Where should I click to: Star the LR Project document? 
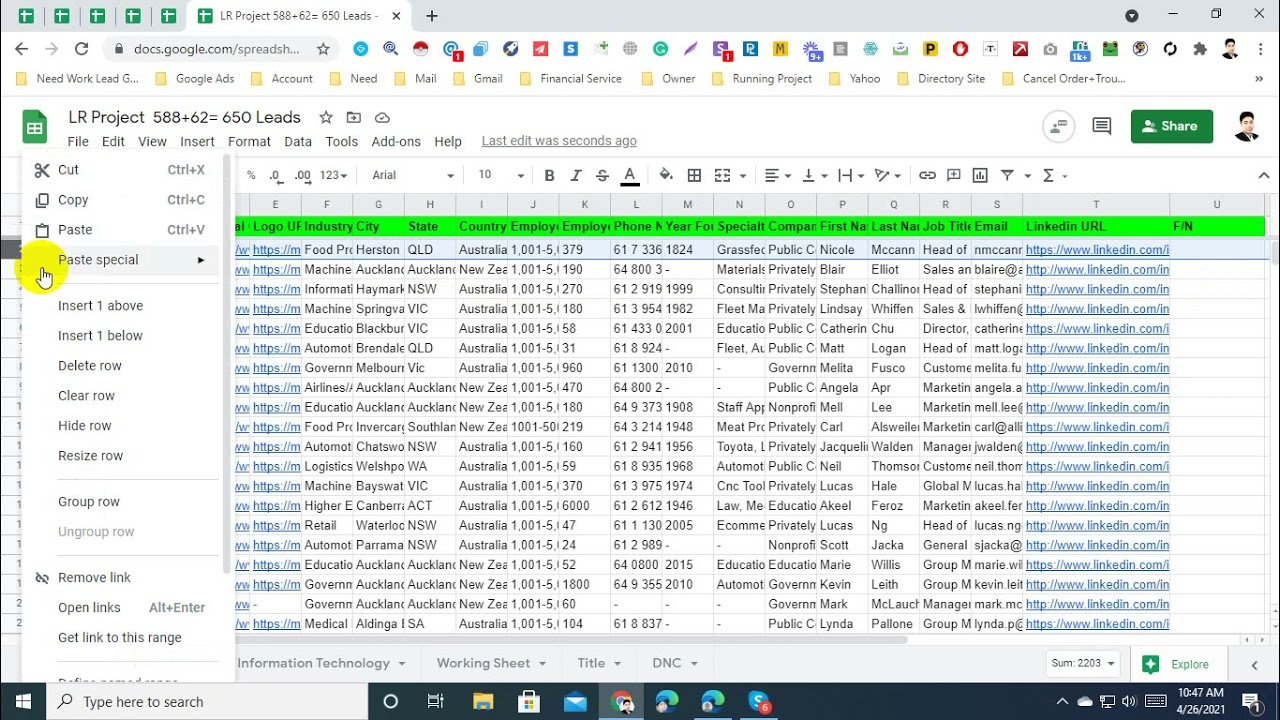(x=326, y=118)
